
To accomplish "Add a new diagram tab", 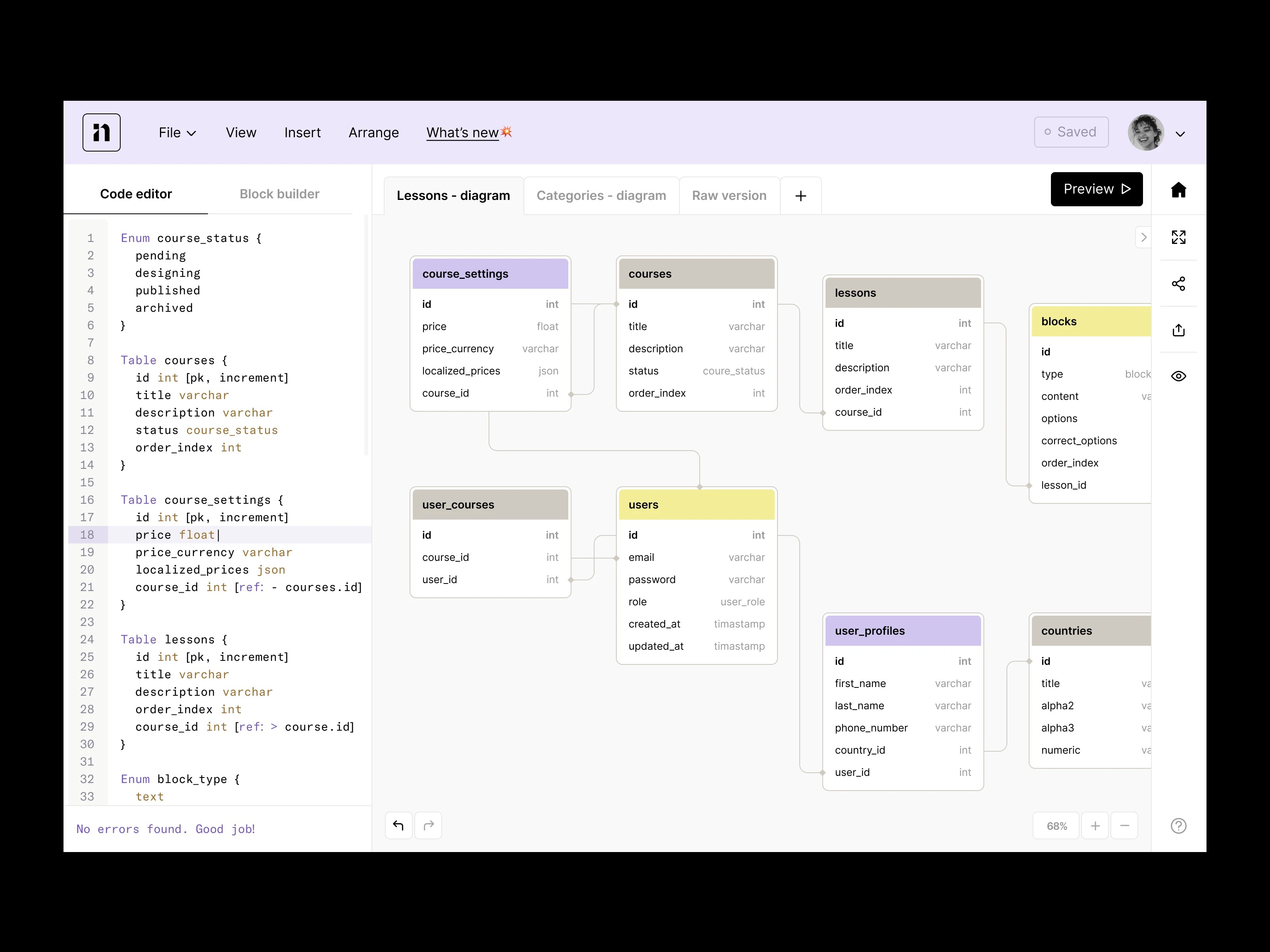I will (800, 196).
